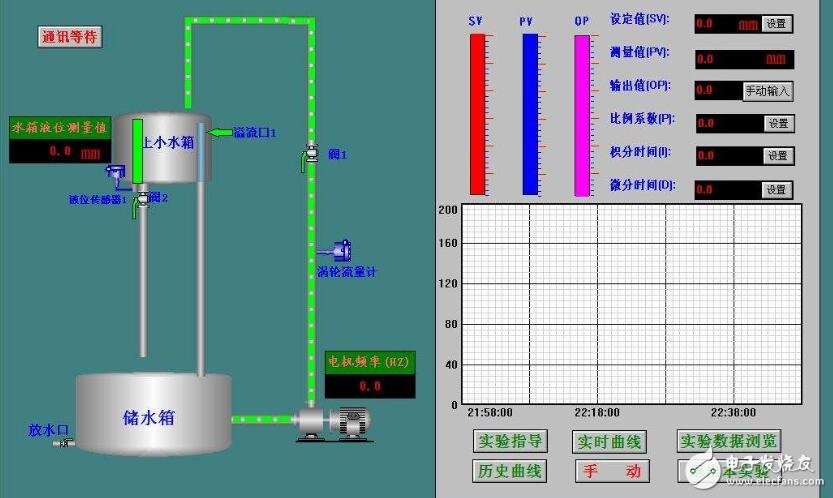Click the drain outlet 放水口 tap
The image size is (833, 498).
pyautogui.click(x=64, y=443)
